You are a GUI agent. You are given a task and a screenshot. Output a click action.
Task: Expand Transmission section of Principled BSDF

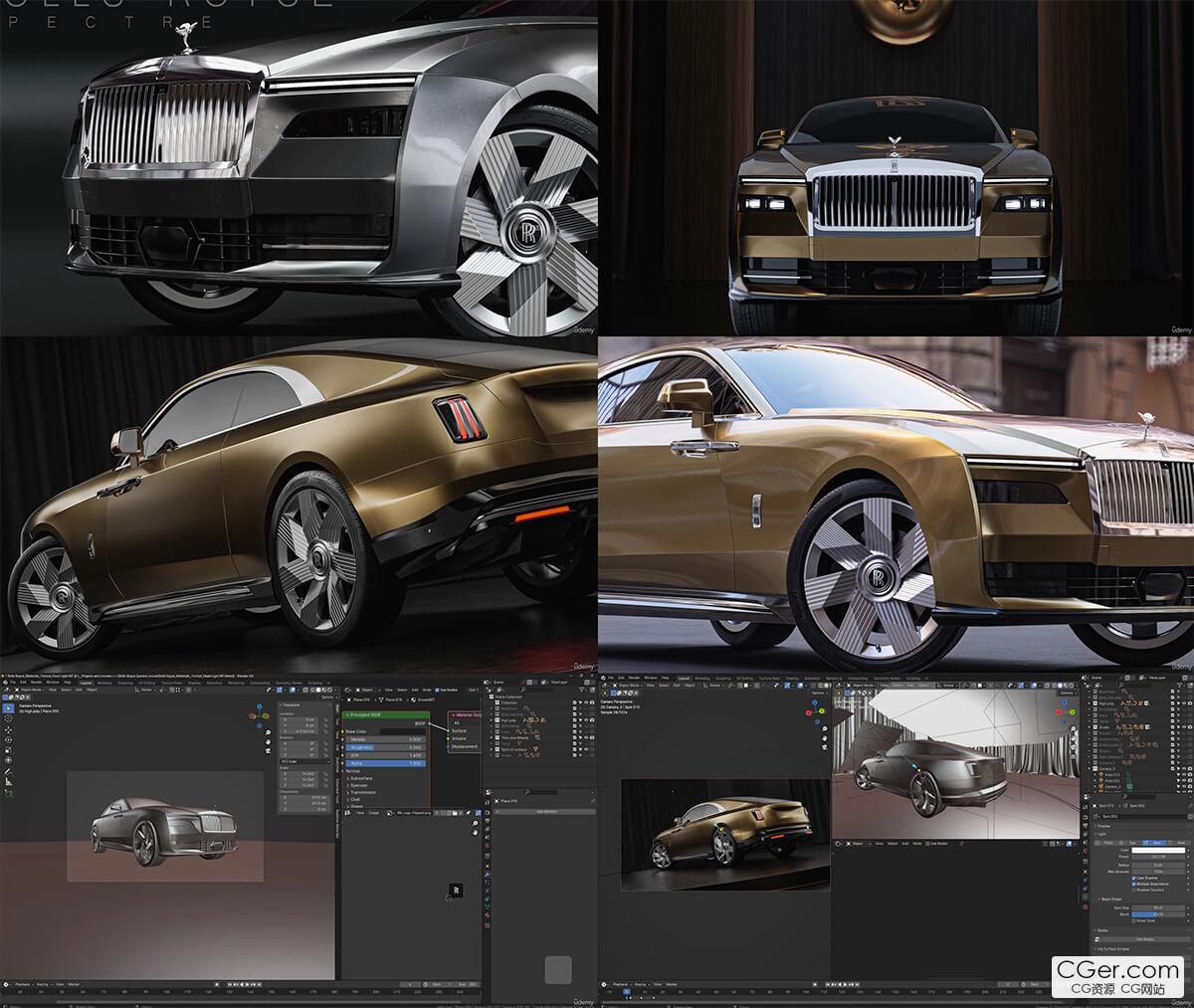tap(361, 792)
